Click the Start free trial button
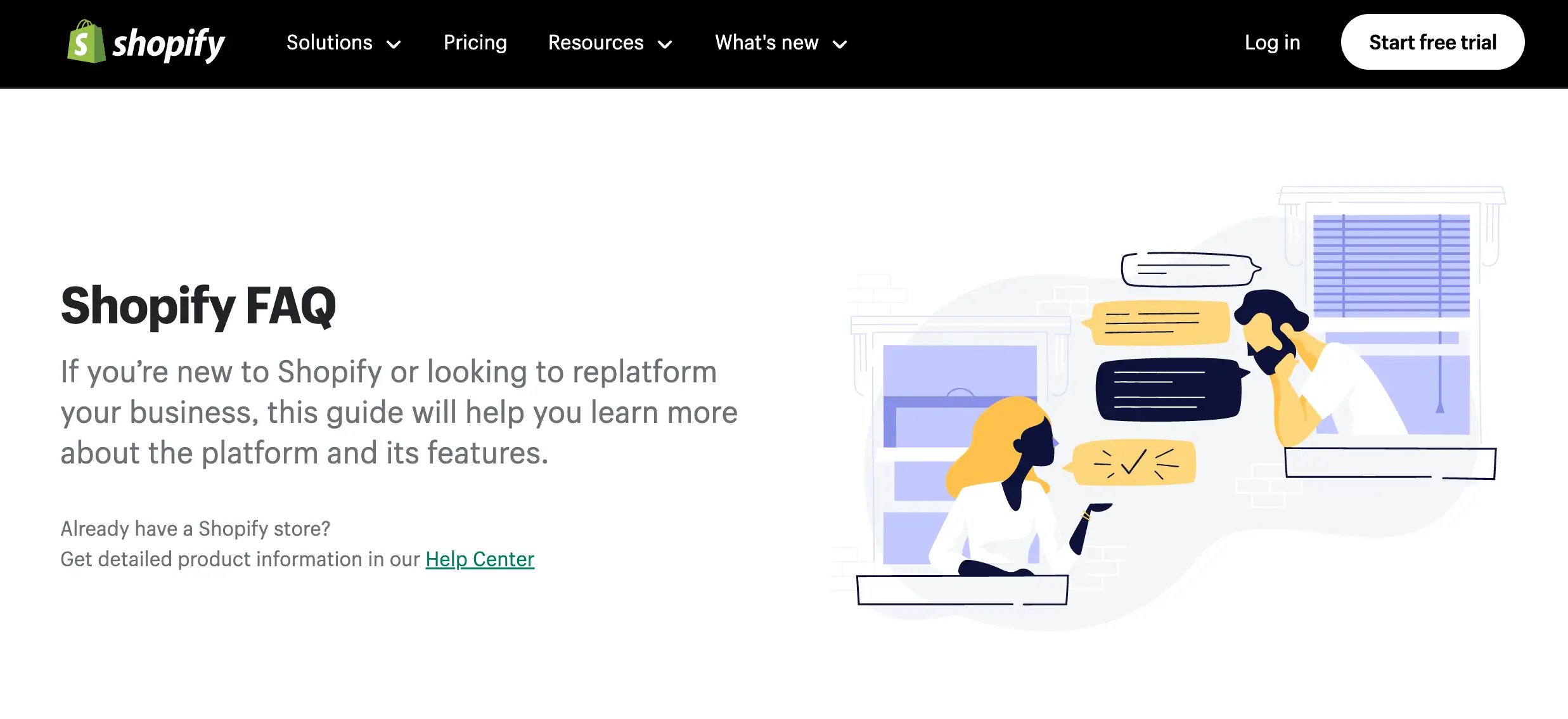Viewport: 1568px width, 719px height. 1432,42
